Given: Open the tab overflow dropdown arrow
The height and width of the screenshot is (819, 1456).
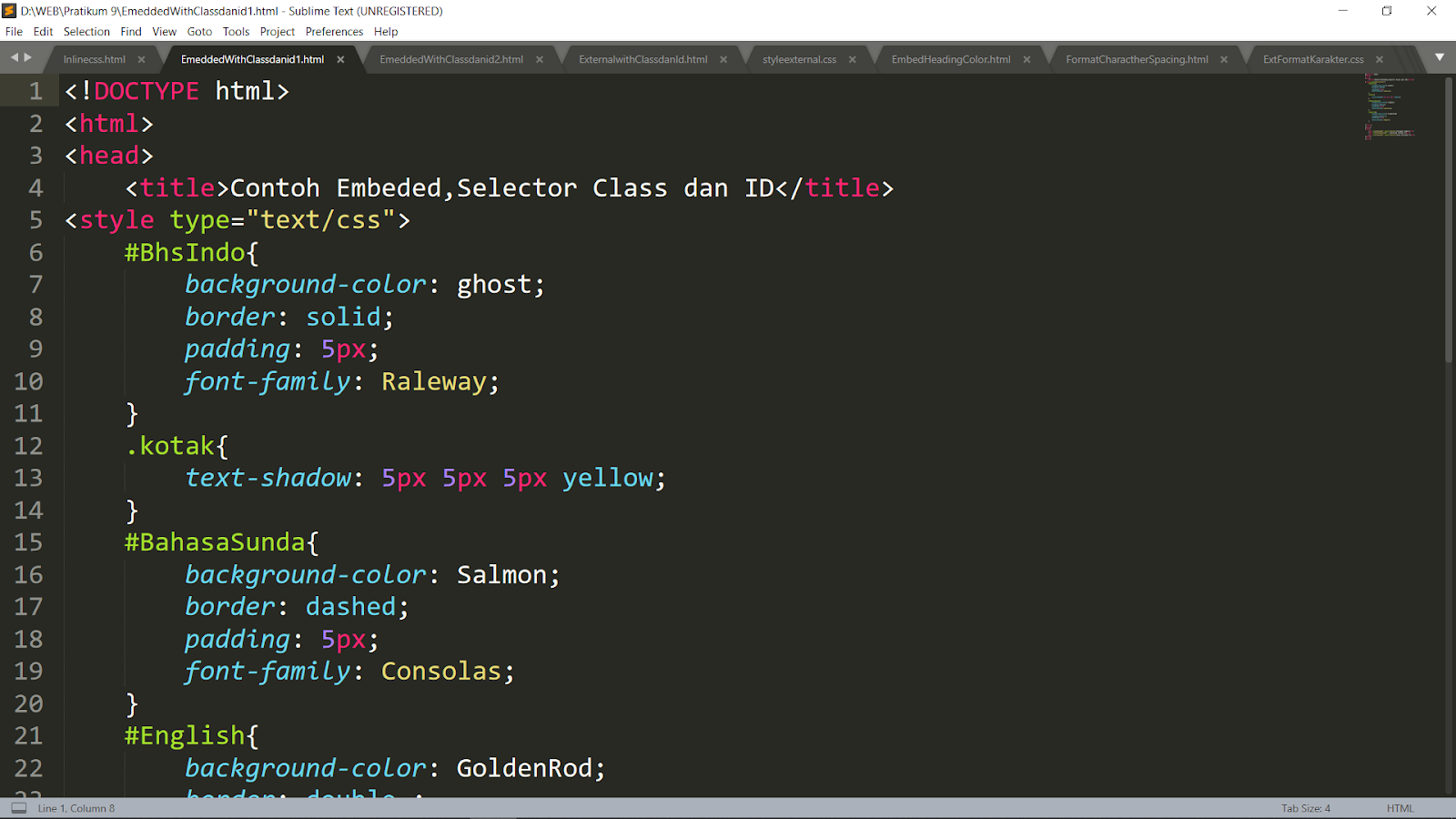Looking at the screenshot, I should [1440, 57].
